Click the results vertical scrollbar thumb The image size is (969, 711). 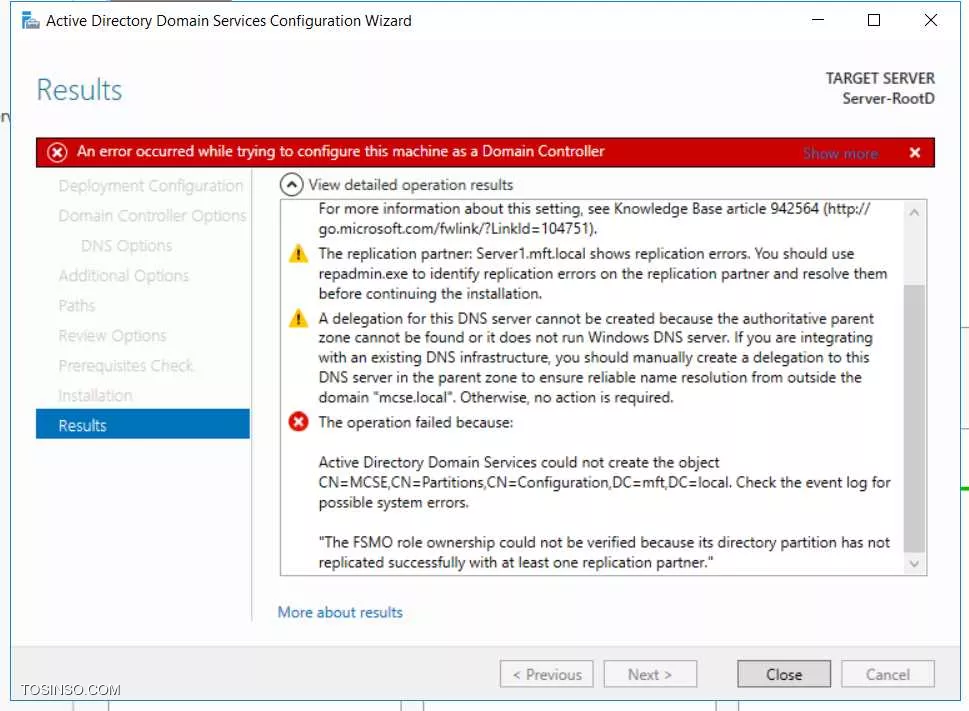pos(915,418)
